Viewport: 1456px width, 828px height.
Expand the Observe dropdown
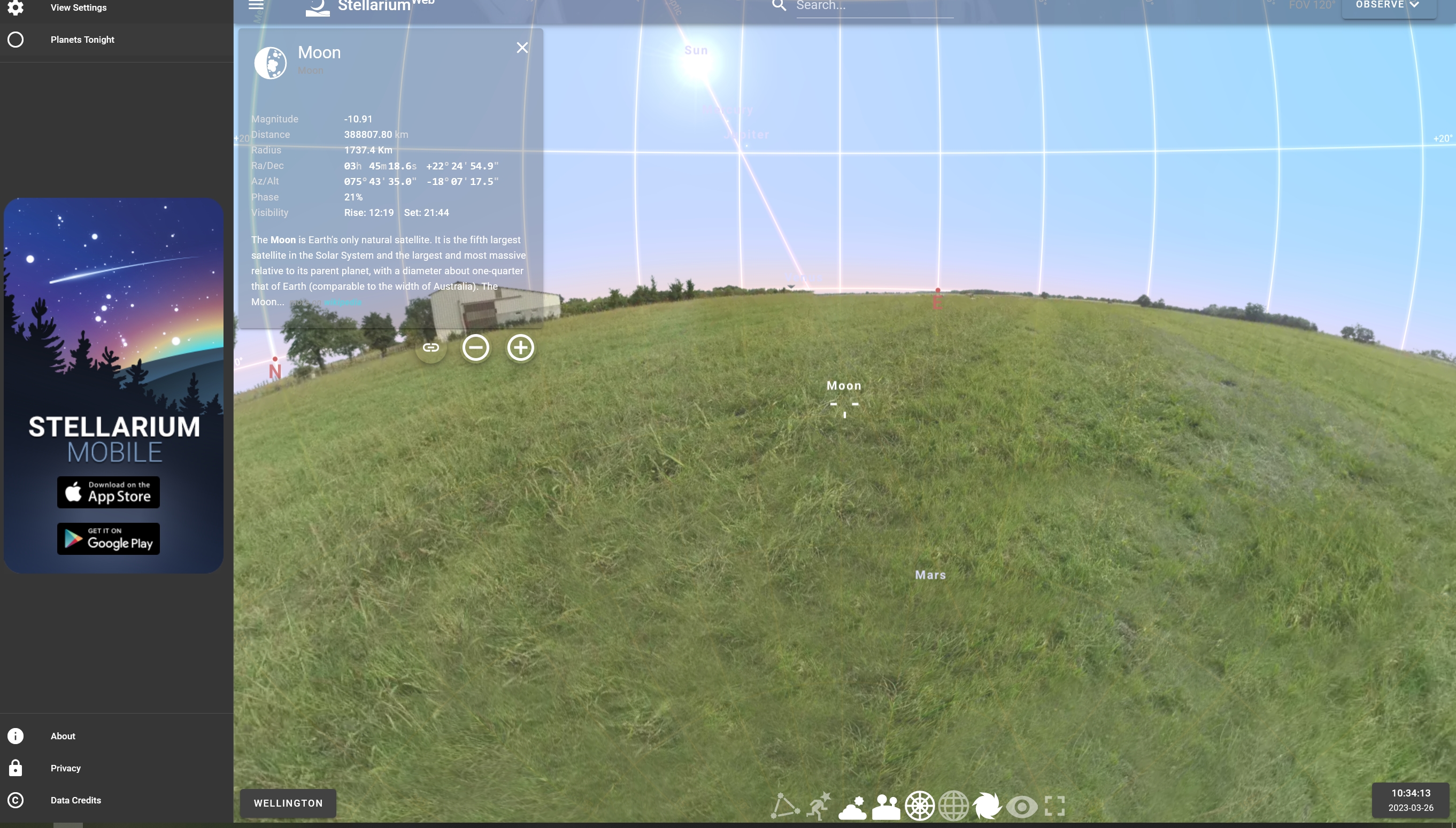[x=1388, y=6]
